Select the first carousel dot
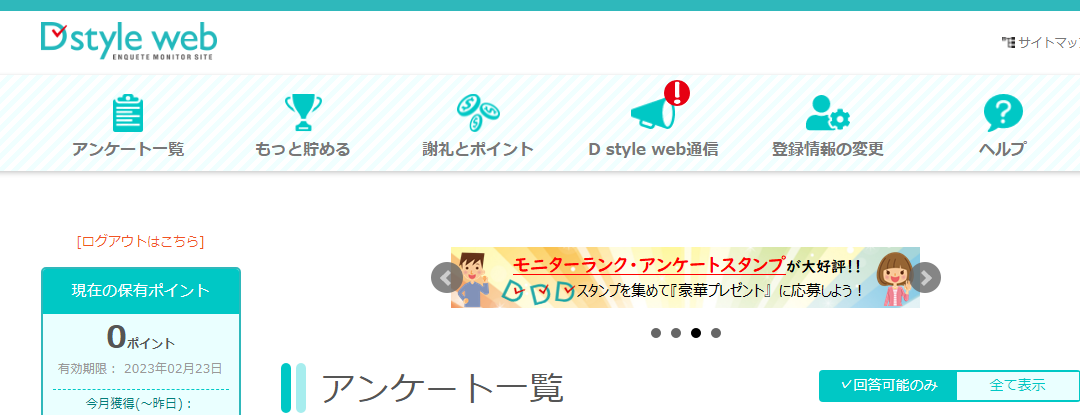This screenshot has width=1080, height=415. click(656, 333)
